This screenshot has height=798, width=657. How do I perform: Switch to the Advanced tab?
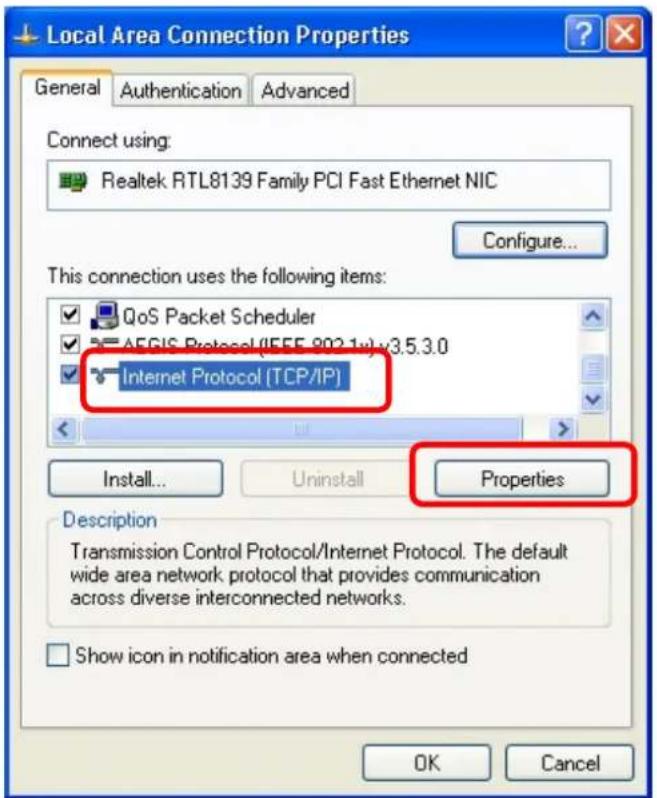tap(304, 91)
